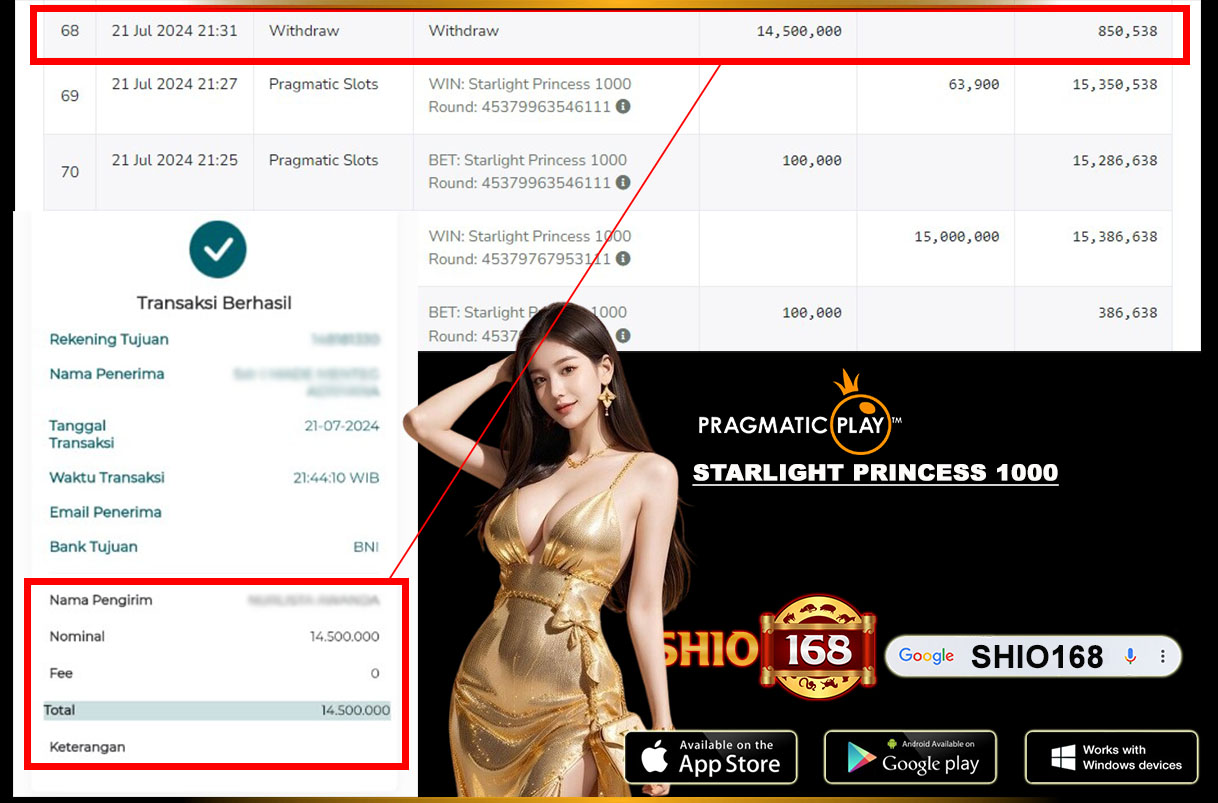
Task: Click row number 69
Action: [x=69, y=96]
